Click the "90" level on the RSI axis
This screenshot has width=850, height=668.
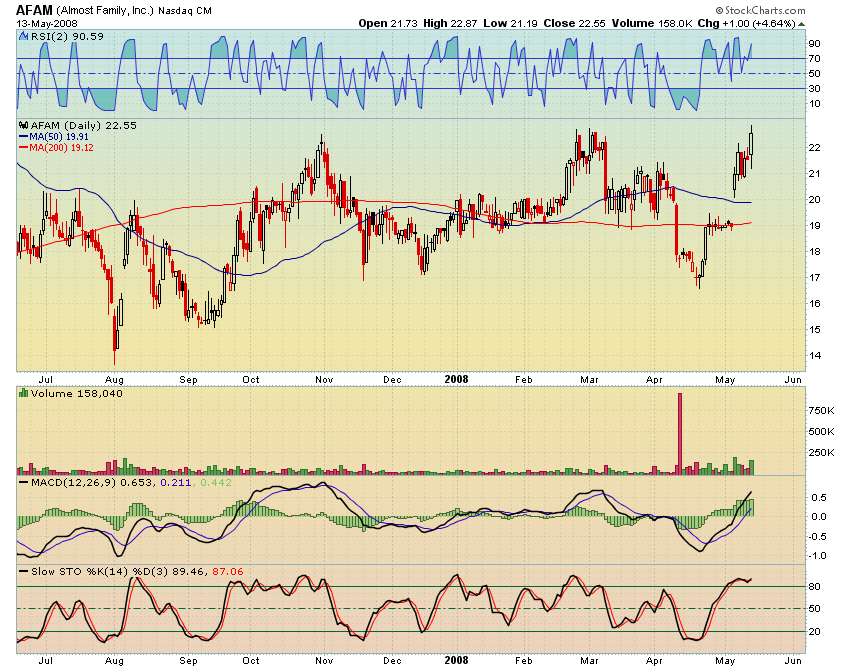814,43
